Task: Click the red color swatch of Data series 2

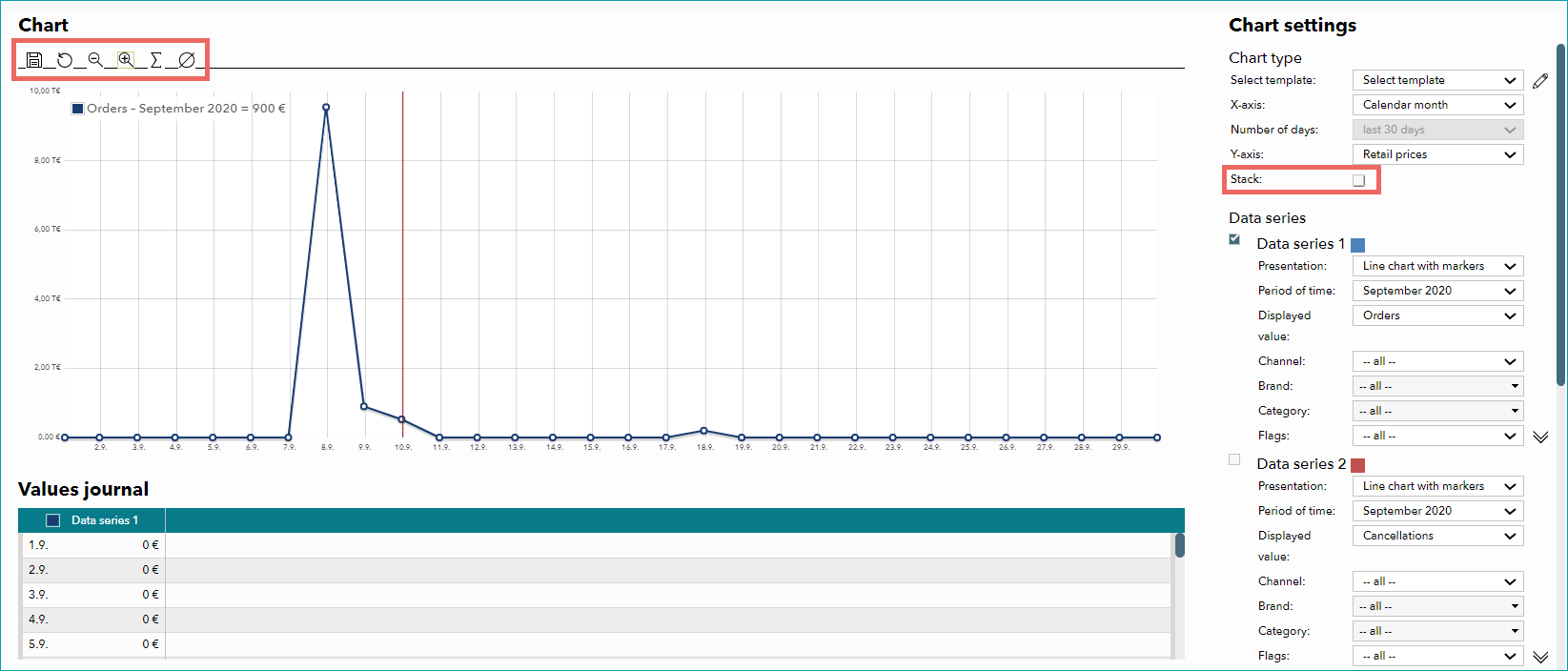Action: (x=1358, y=465)
